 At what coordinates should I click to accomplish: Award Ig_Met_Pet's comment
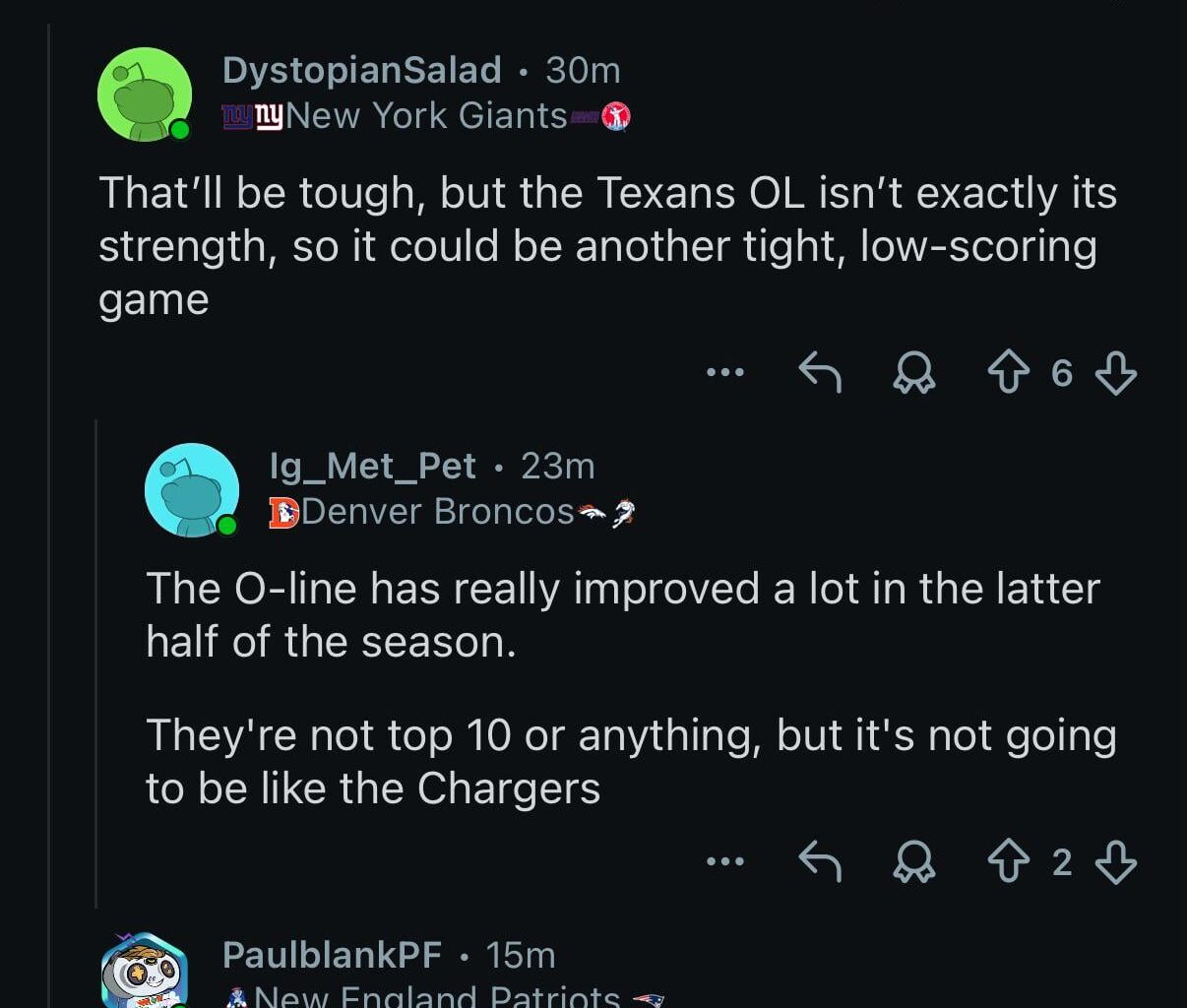(913, 862)
